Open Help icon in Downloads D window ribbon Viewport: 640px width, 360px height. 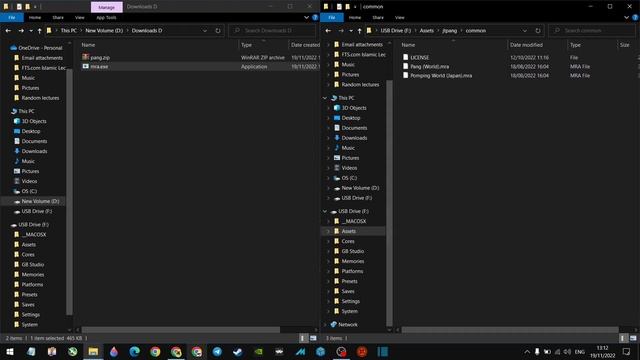(315, 18)
